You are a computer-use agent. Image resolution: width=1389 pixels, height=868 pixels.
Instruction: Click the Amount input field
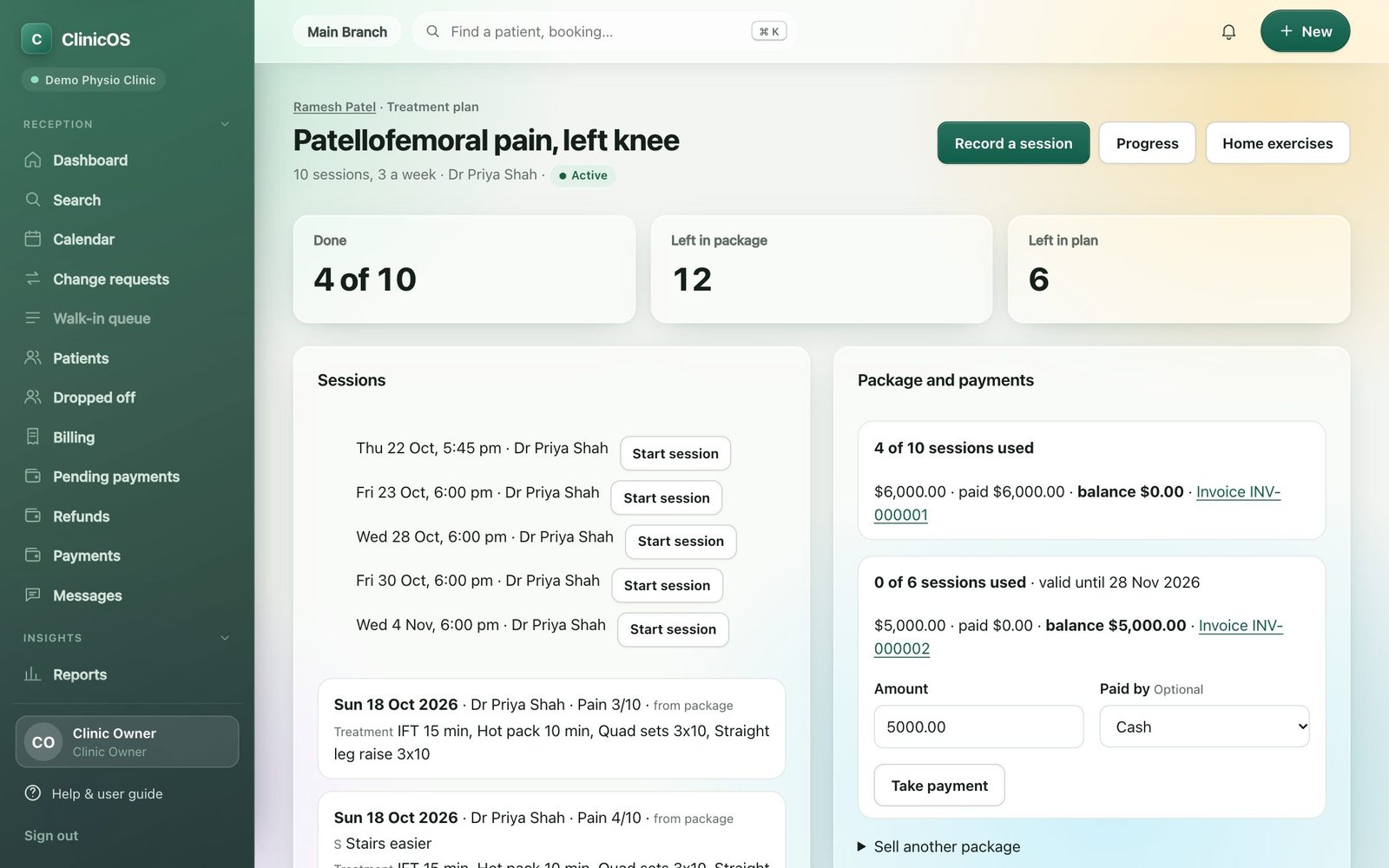978,727
